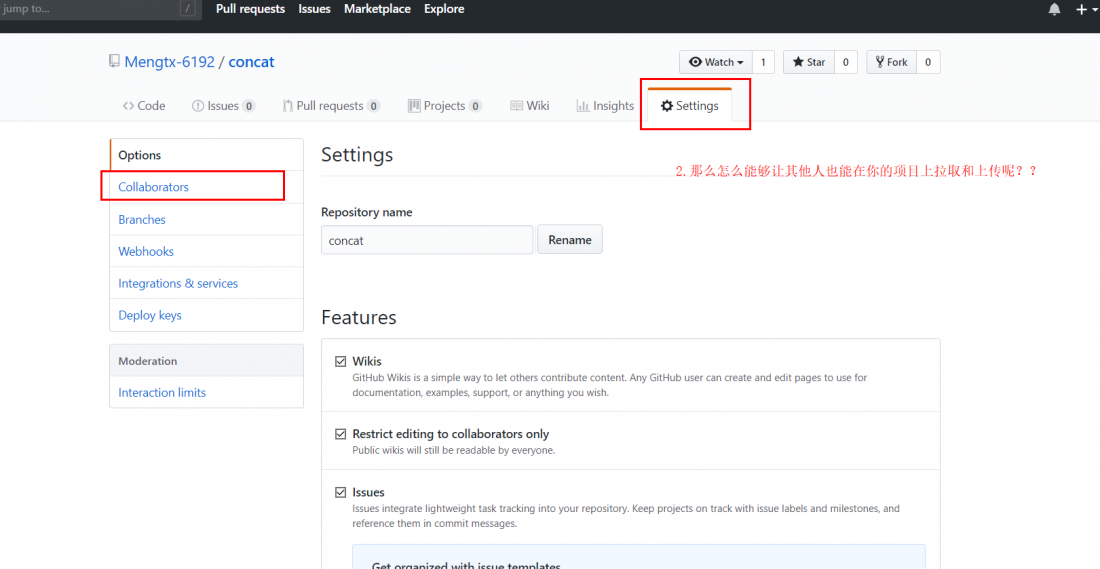Click the Features heading
Image resolution: width=1100 pixels, height=569 pixels.
tap(358, 317)
